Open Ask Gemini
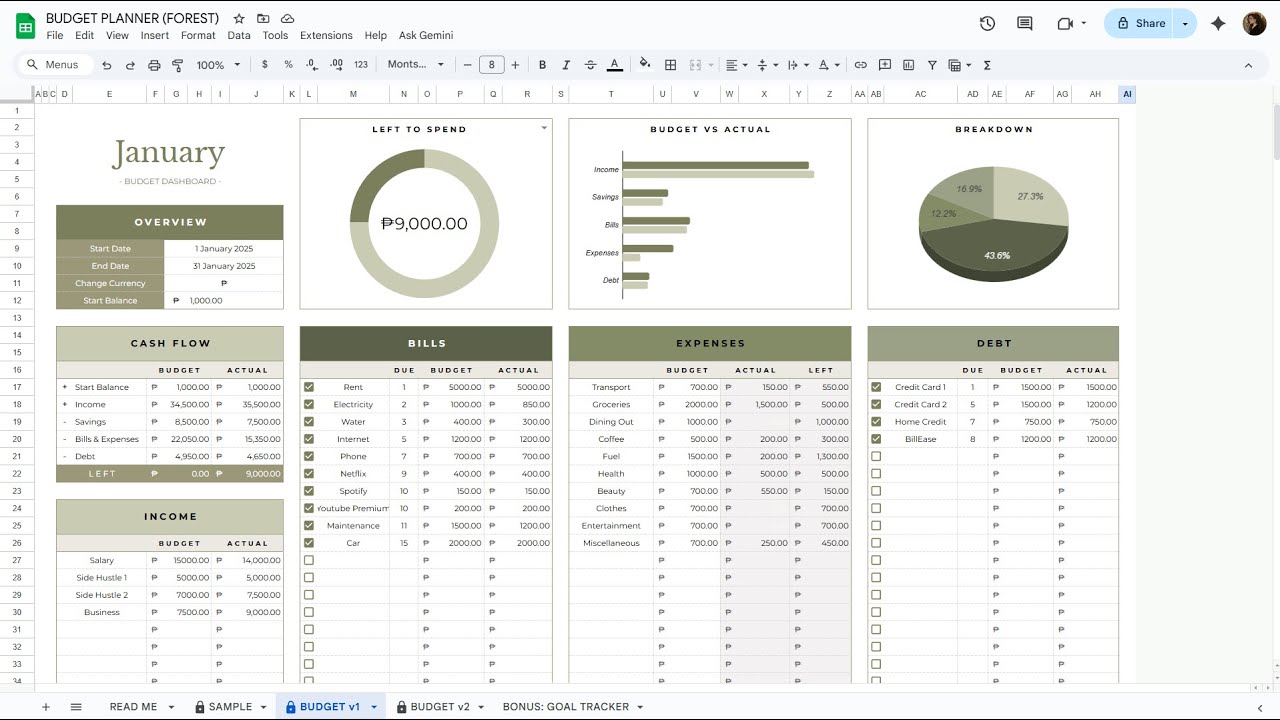The image size is (1280, 720). 426,35
